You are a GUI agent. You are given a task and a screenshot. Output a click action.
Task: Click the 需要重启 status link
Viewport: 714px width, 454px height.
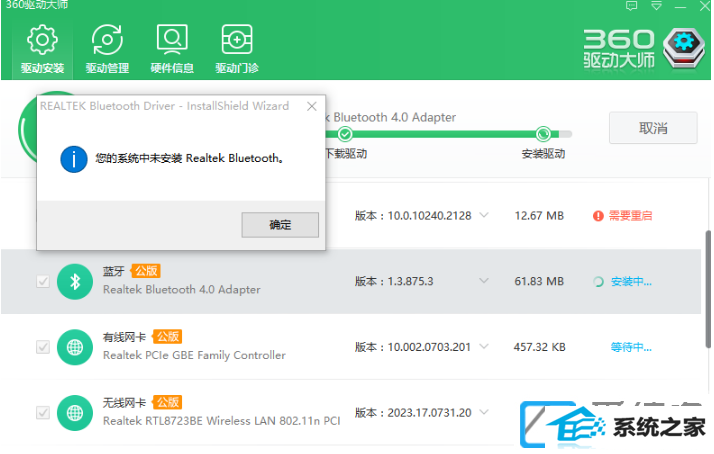[x=631, y=215]
